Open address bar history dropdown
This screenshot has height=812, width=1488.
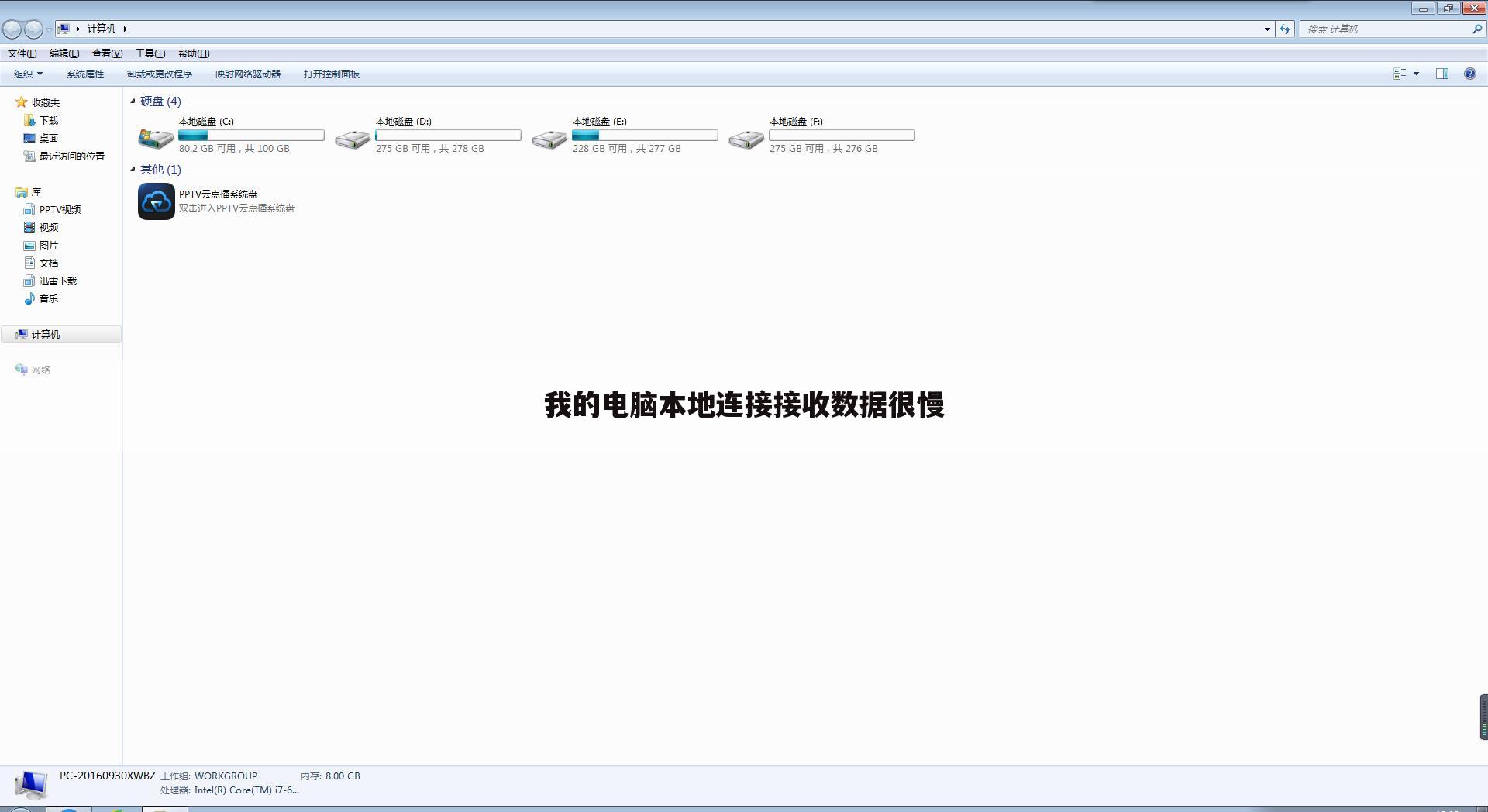coord(1267,29)
